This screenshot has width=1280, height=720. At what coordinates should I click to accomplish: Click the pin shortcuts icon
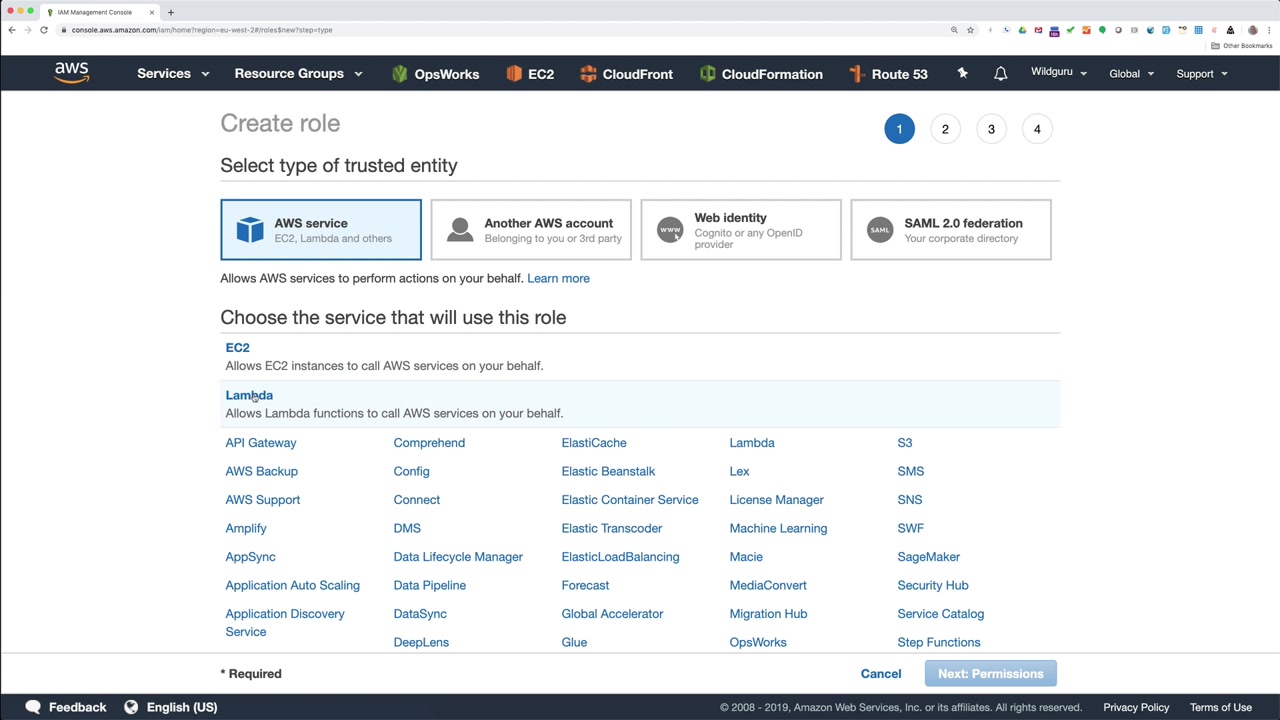click(962, 73)
